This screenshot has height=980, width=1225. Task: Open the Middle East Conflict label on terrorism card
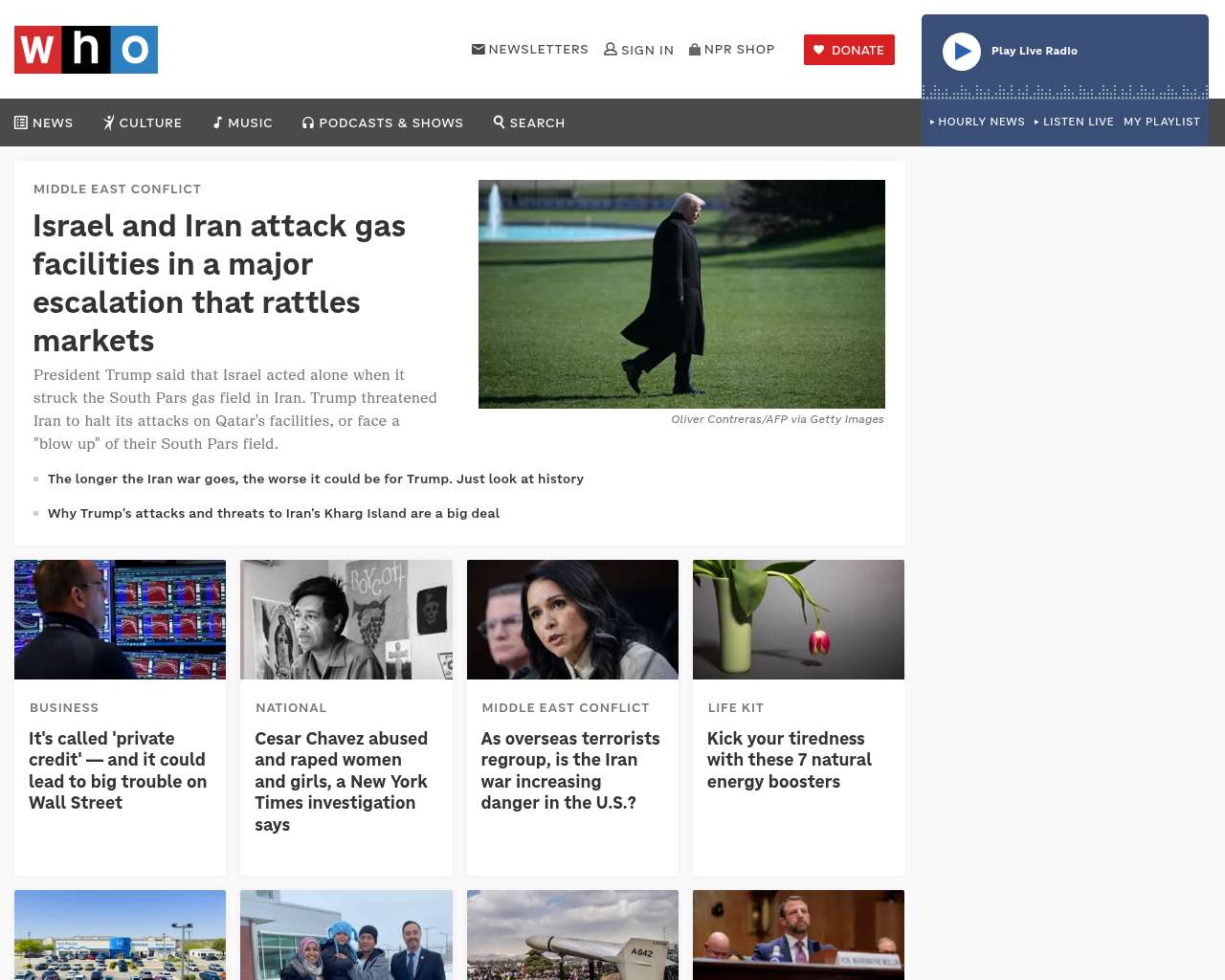click(566, 707)
